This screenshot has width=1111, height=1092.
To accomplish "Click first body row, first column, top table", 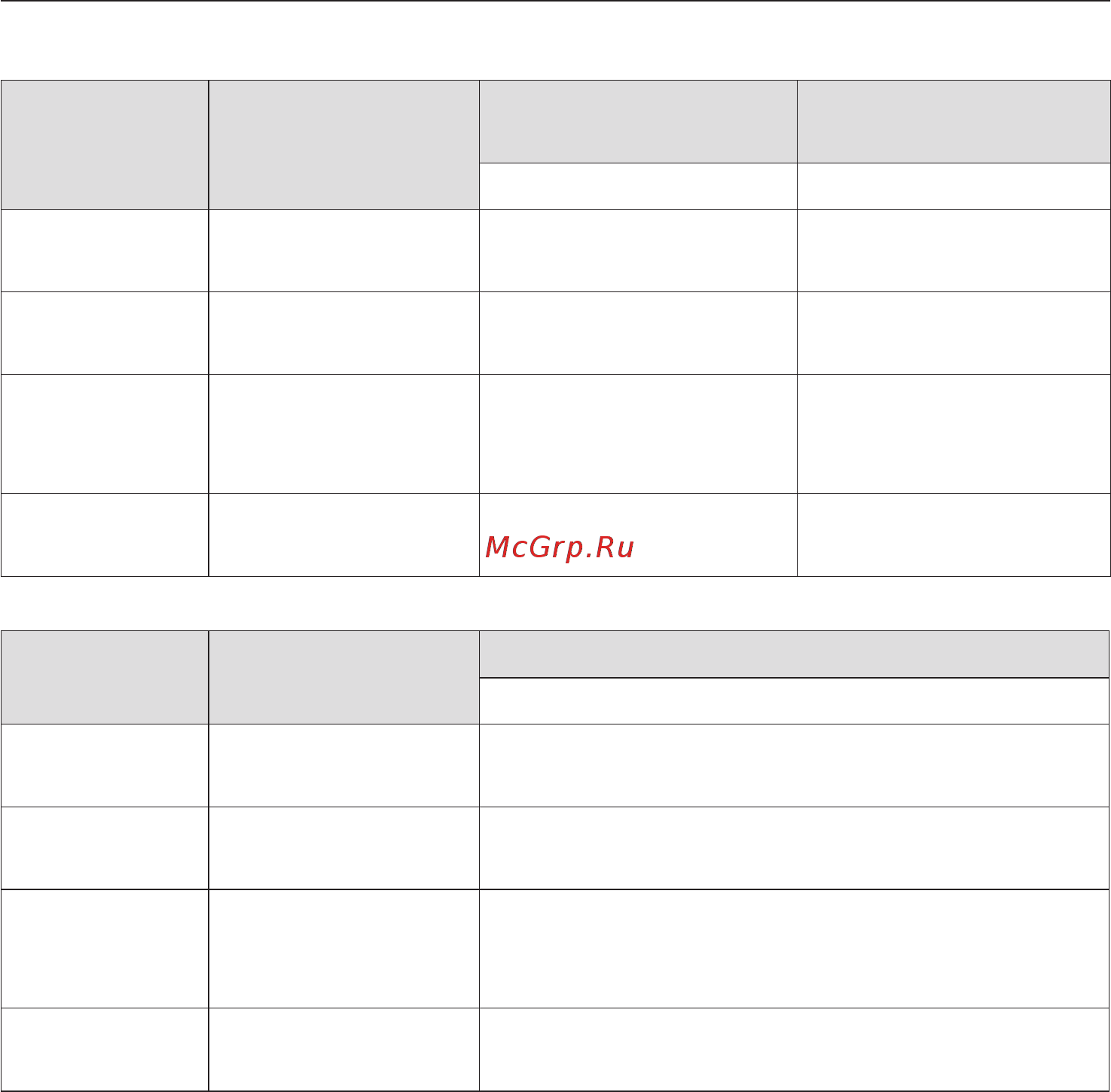I will pyautogui.click(x=105, y=251).
